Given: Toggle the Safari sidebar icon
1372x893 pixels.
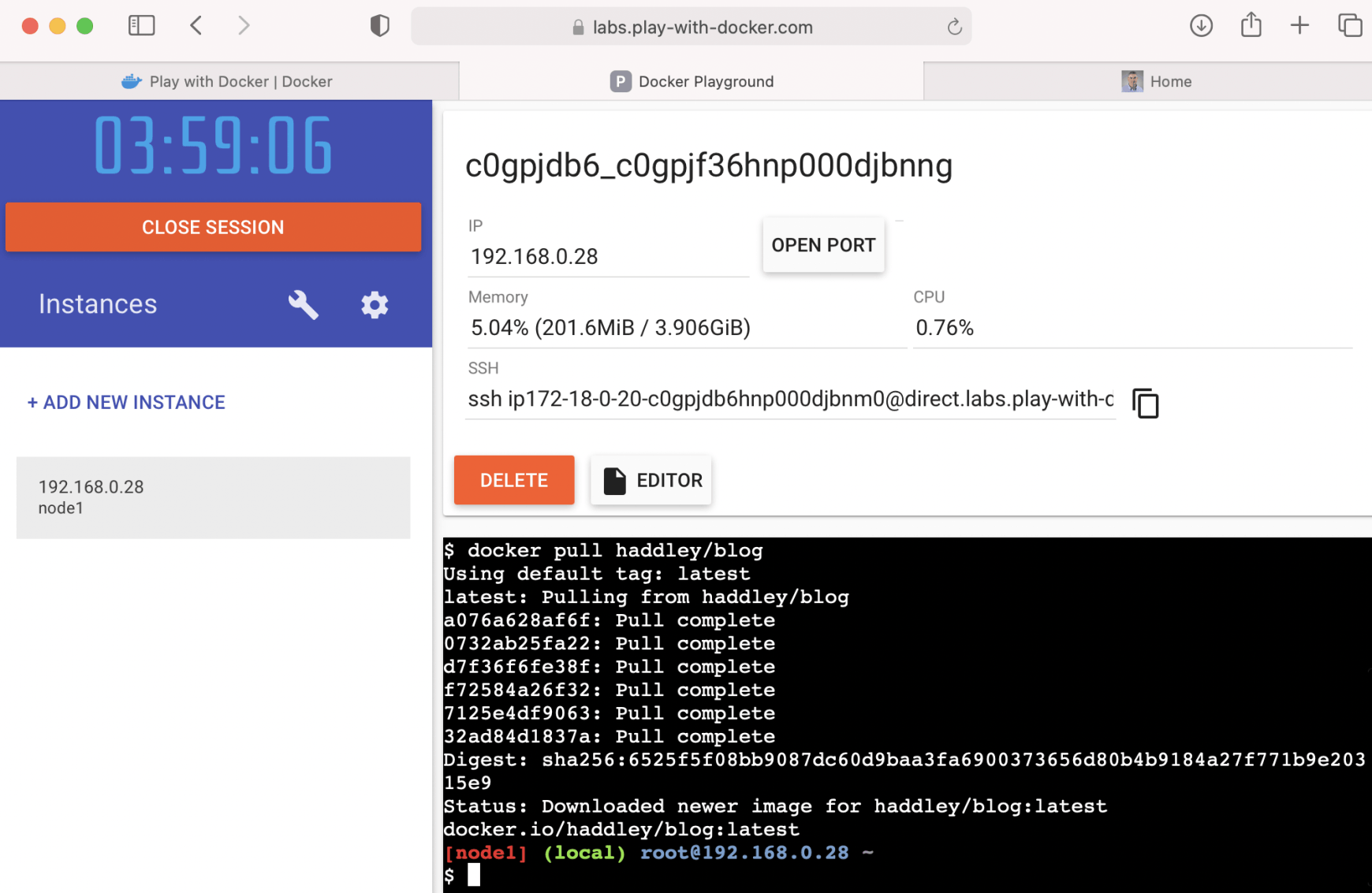Looking at the screenshot, I should [142, 26].
